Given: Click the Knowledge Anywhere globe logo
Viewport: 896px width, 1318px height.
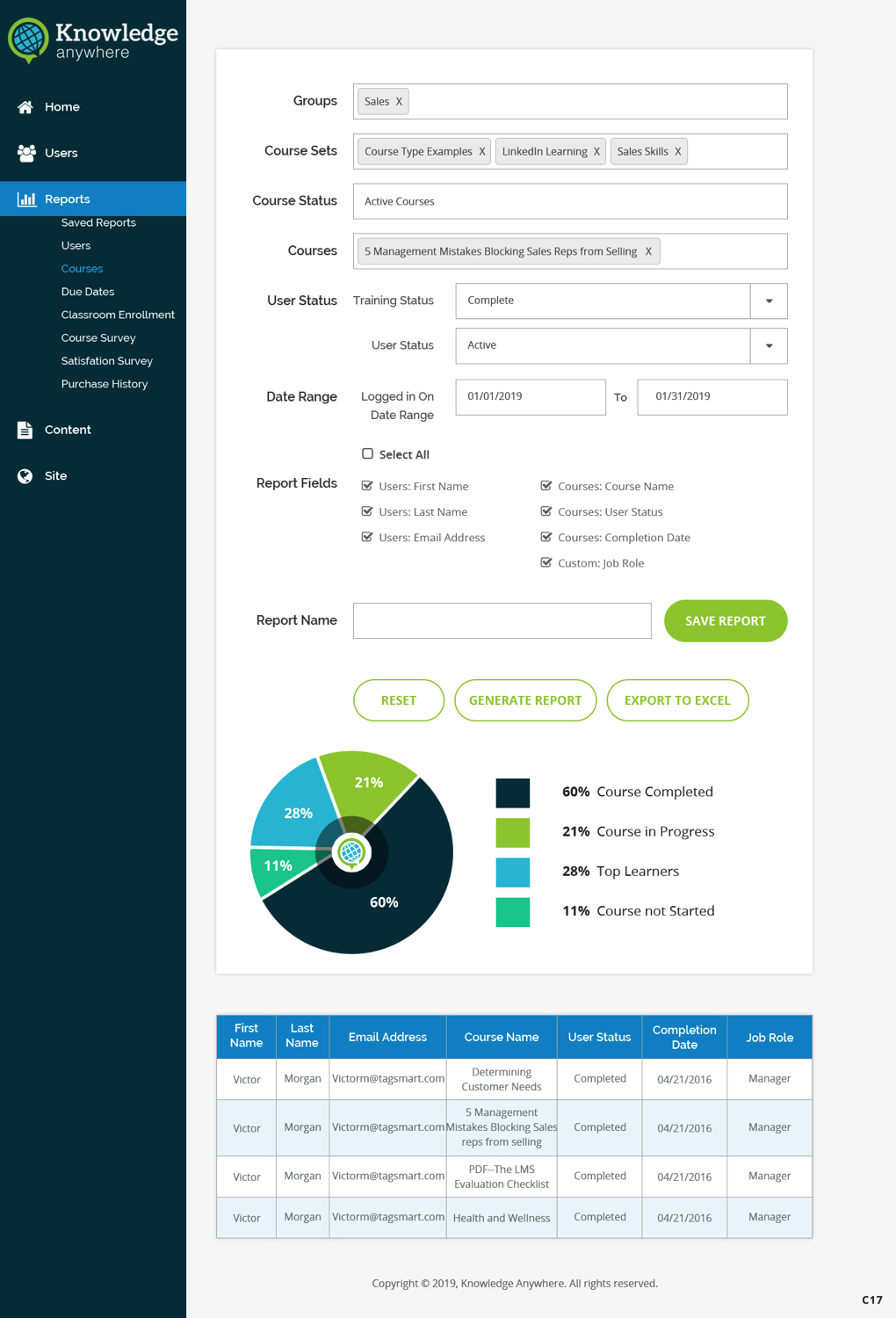Looking at the screenshot, I should tap(28, 40).
